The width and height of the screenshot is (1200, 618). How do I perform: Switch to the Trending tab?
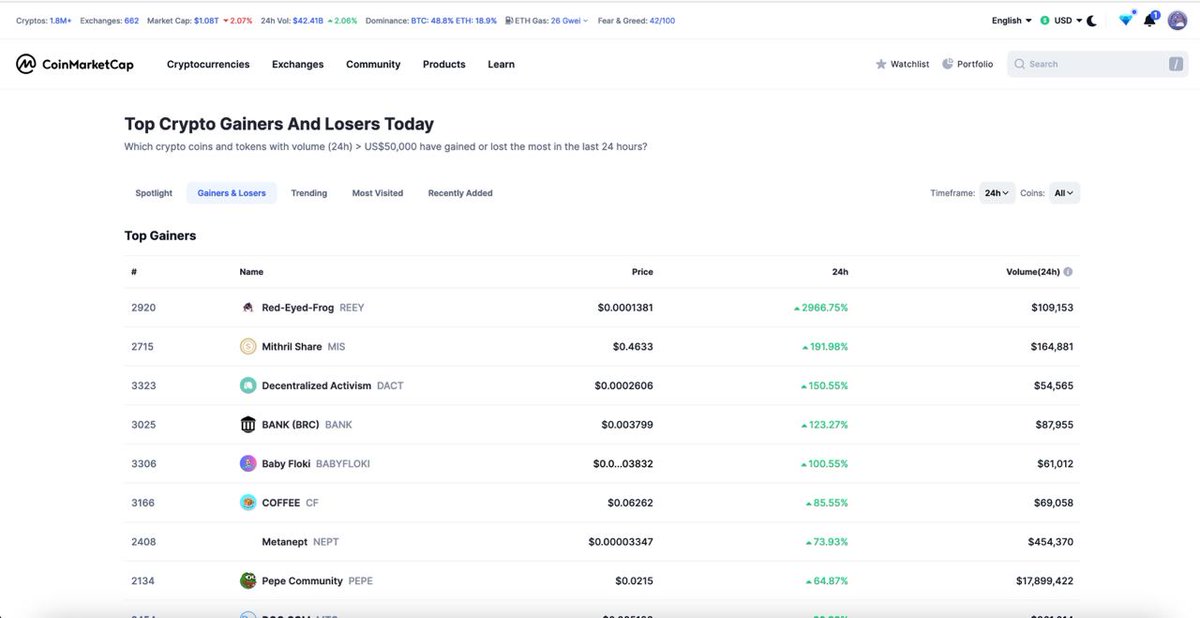pos(309,193)
